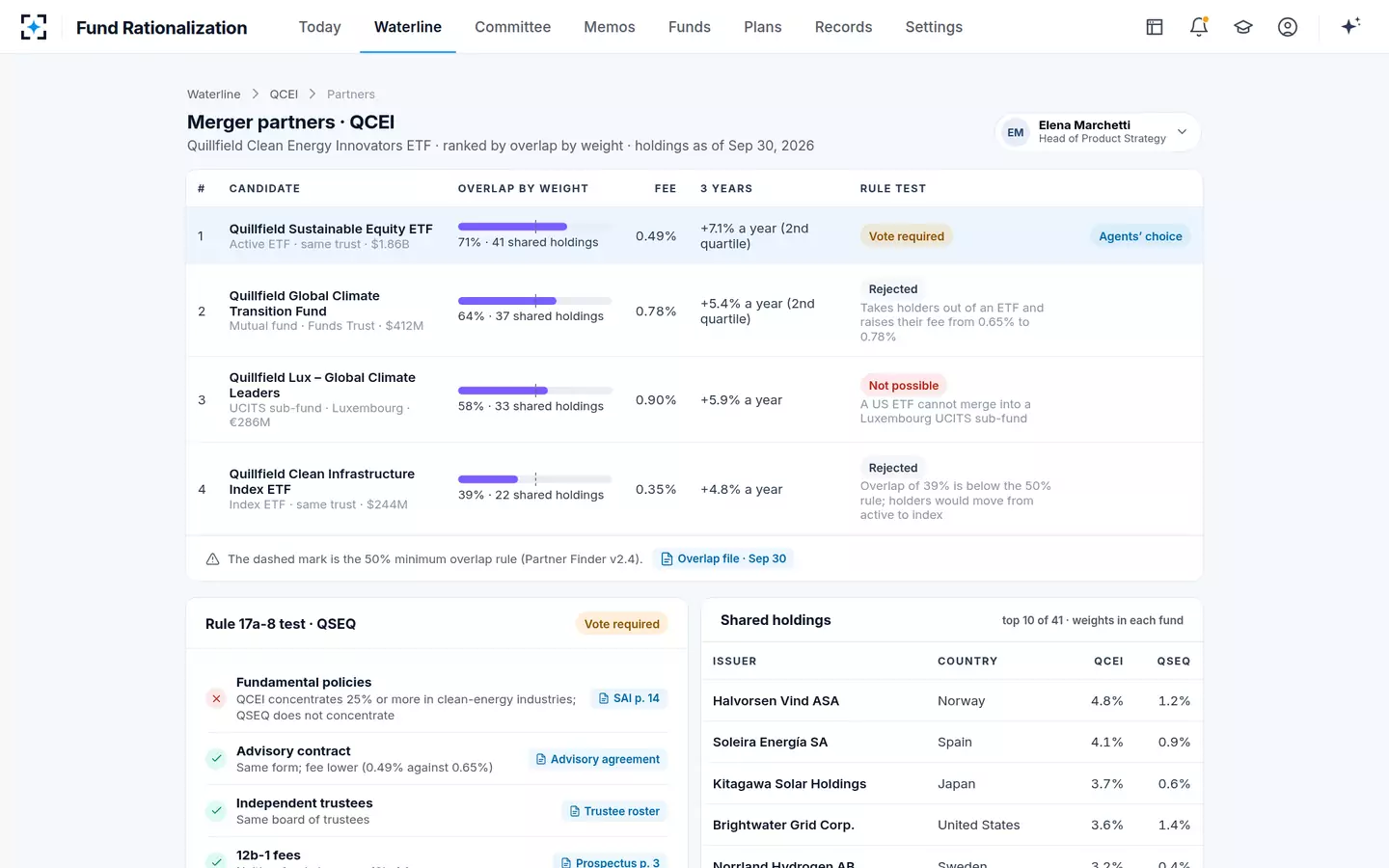The width and height of the screenshot is (1389, 868).
Task: Open the Trustee roster document link
Action: [614, 811]
